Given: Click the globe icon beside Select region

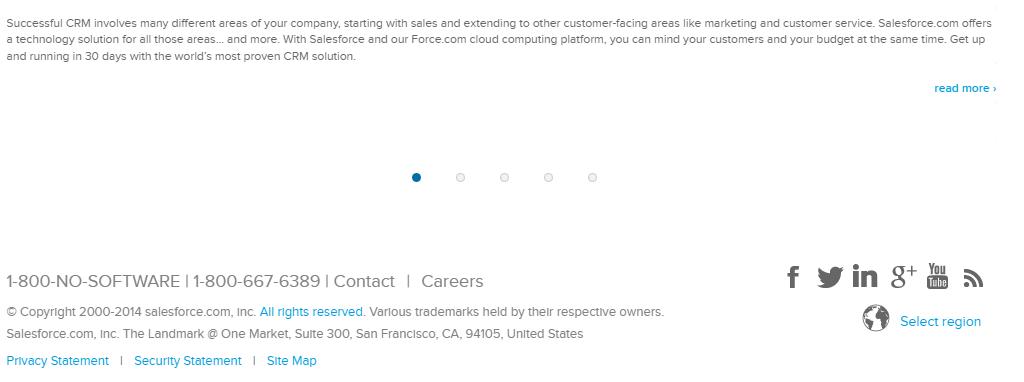Looking at the screenshot, I should [x=876, y=318].
